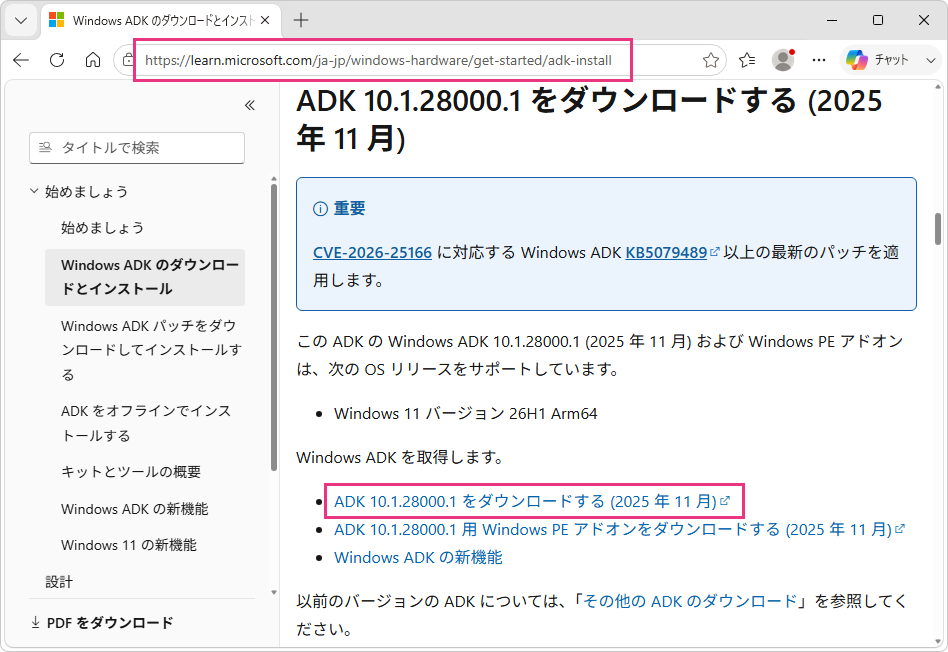Reload the page with the refresh icon

coord(57,60)
